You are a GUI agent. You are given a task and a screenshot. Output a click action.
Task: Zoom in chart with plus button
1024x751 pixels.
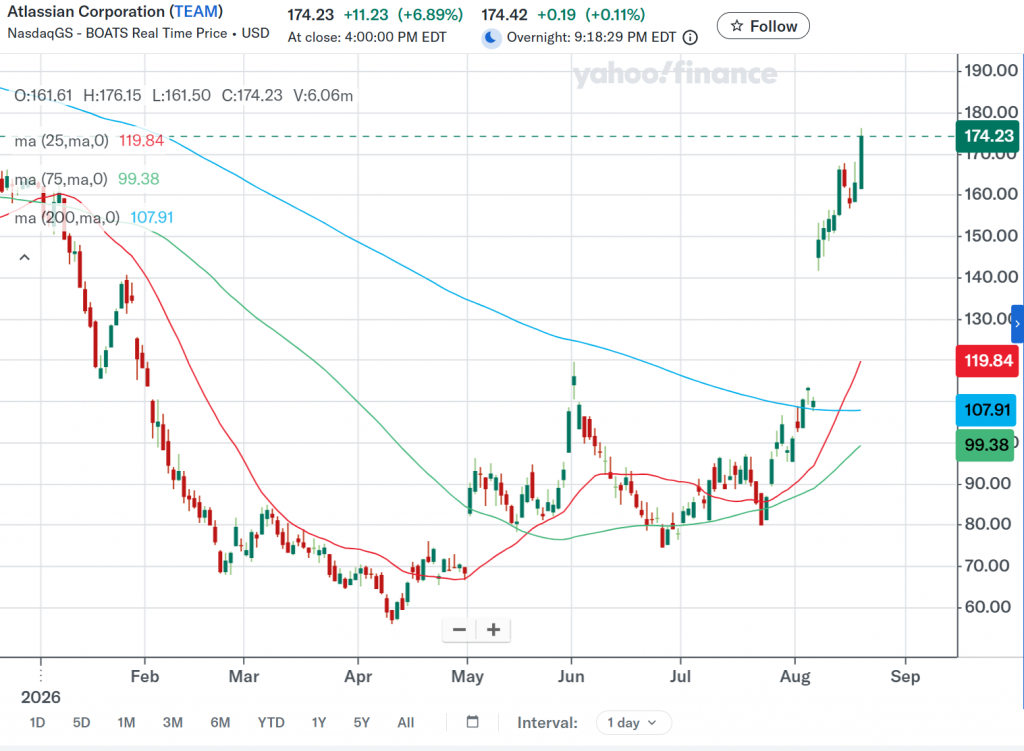point(494,630)
